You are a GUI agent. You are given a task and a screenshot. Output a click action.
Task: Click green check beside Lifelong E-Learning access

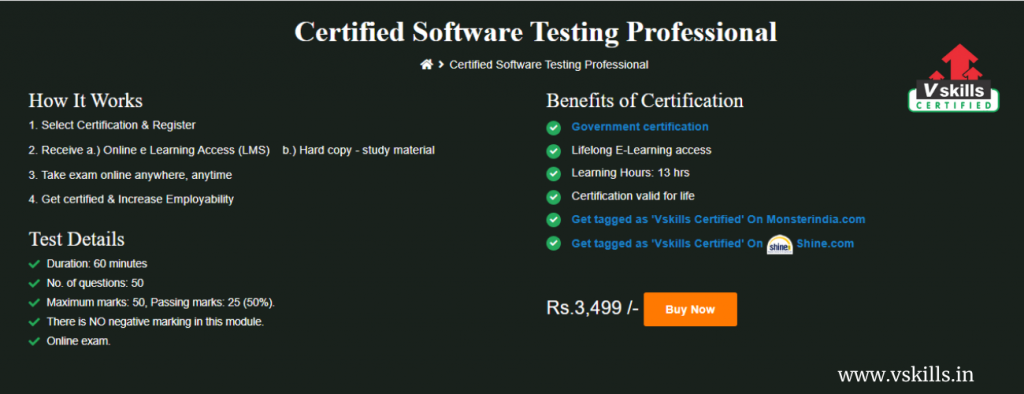pyautogui.click(x=553, y=151)
